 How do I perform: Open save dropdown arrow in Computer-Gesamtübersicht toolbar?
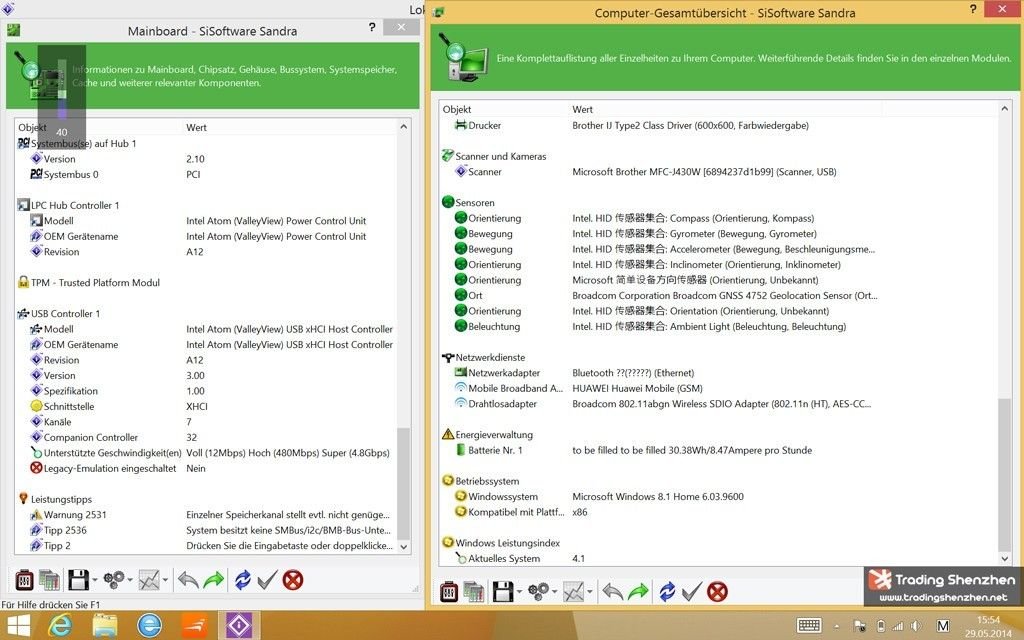519,592
